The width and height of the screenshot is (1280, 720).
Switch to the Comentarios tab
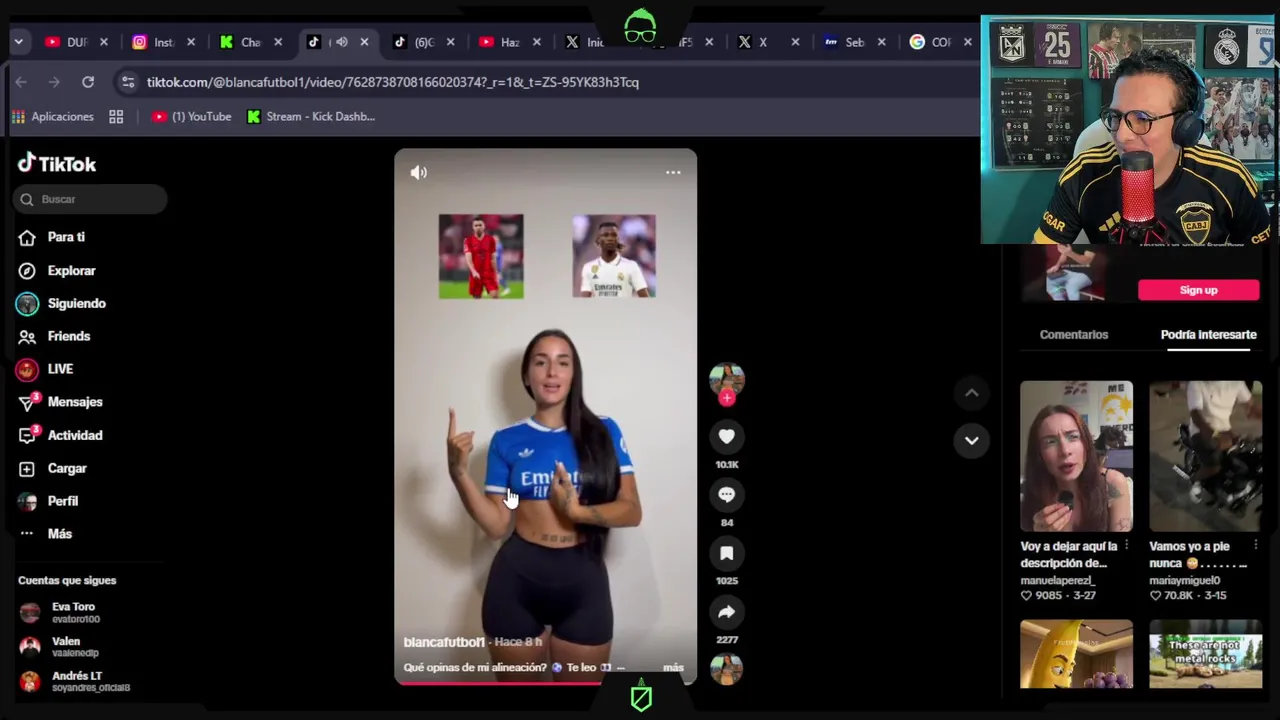point(1074,335)
